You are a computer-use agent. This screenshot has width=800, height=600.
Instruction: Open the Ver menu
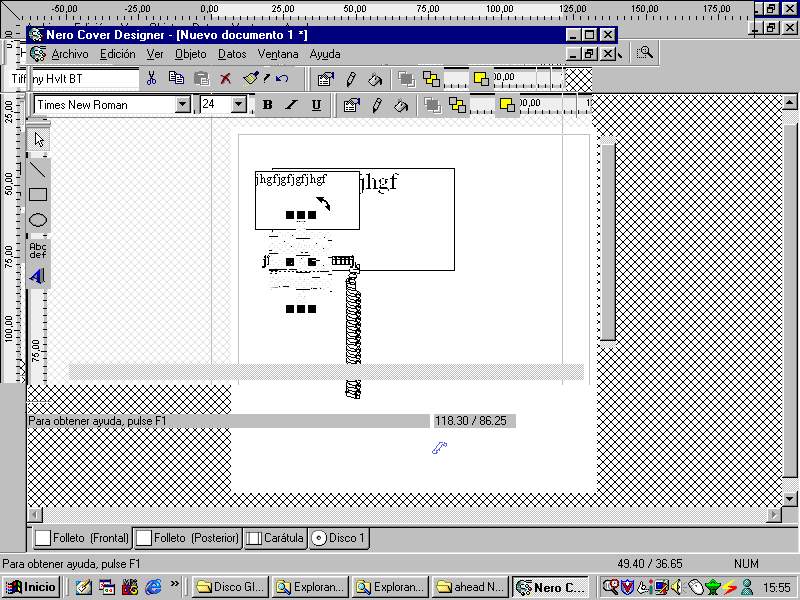(155, 54)
